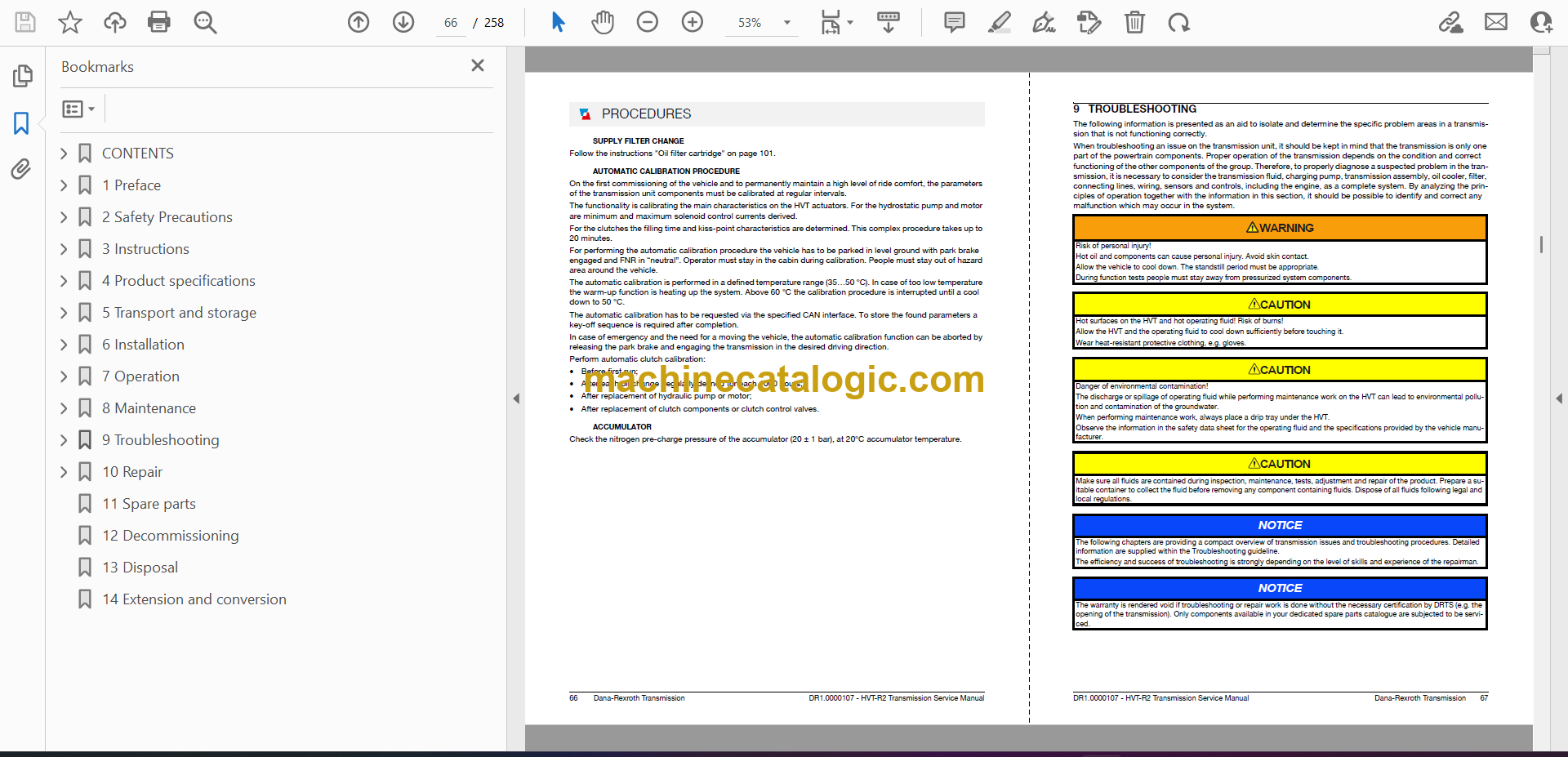Image resolution: width=1568 pixels, height=757 pixels.
Task: Jump to 10 Repair bookmark
Action: click(x=132, y=472)
